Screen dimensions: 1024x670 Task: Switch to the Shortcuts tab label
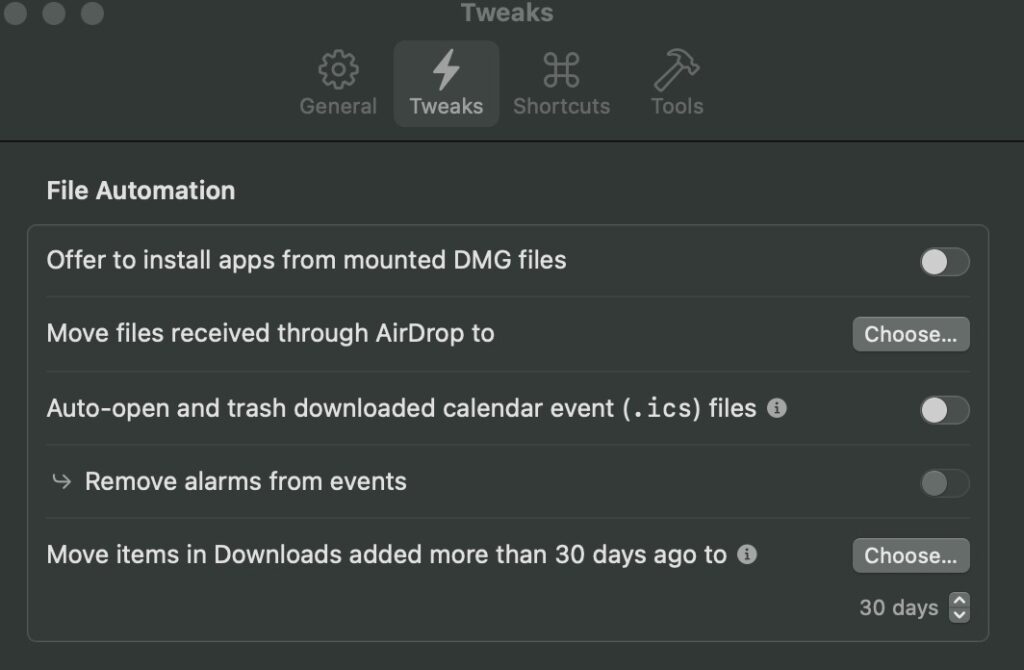(561, 106)
